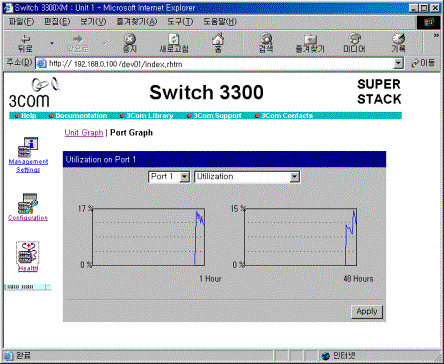Click the 완료 status bar text

(x=23, y=355)
